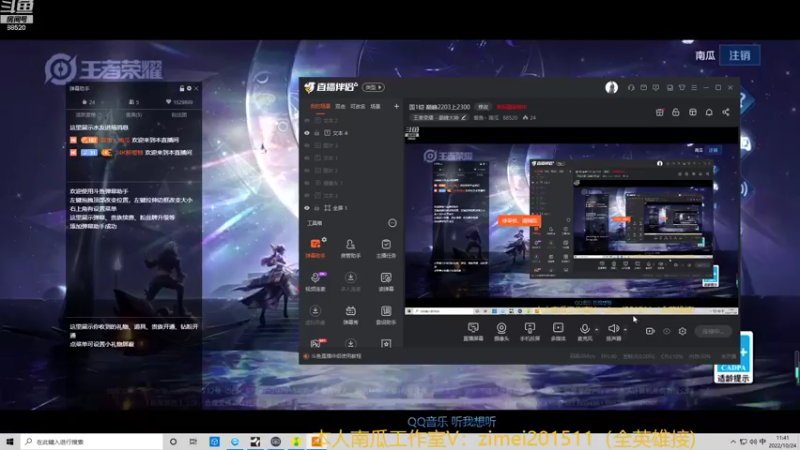This screenshot has height=450, width=800.
Task: Click the stream preview thumbnail area
Action: 571,220
